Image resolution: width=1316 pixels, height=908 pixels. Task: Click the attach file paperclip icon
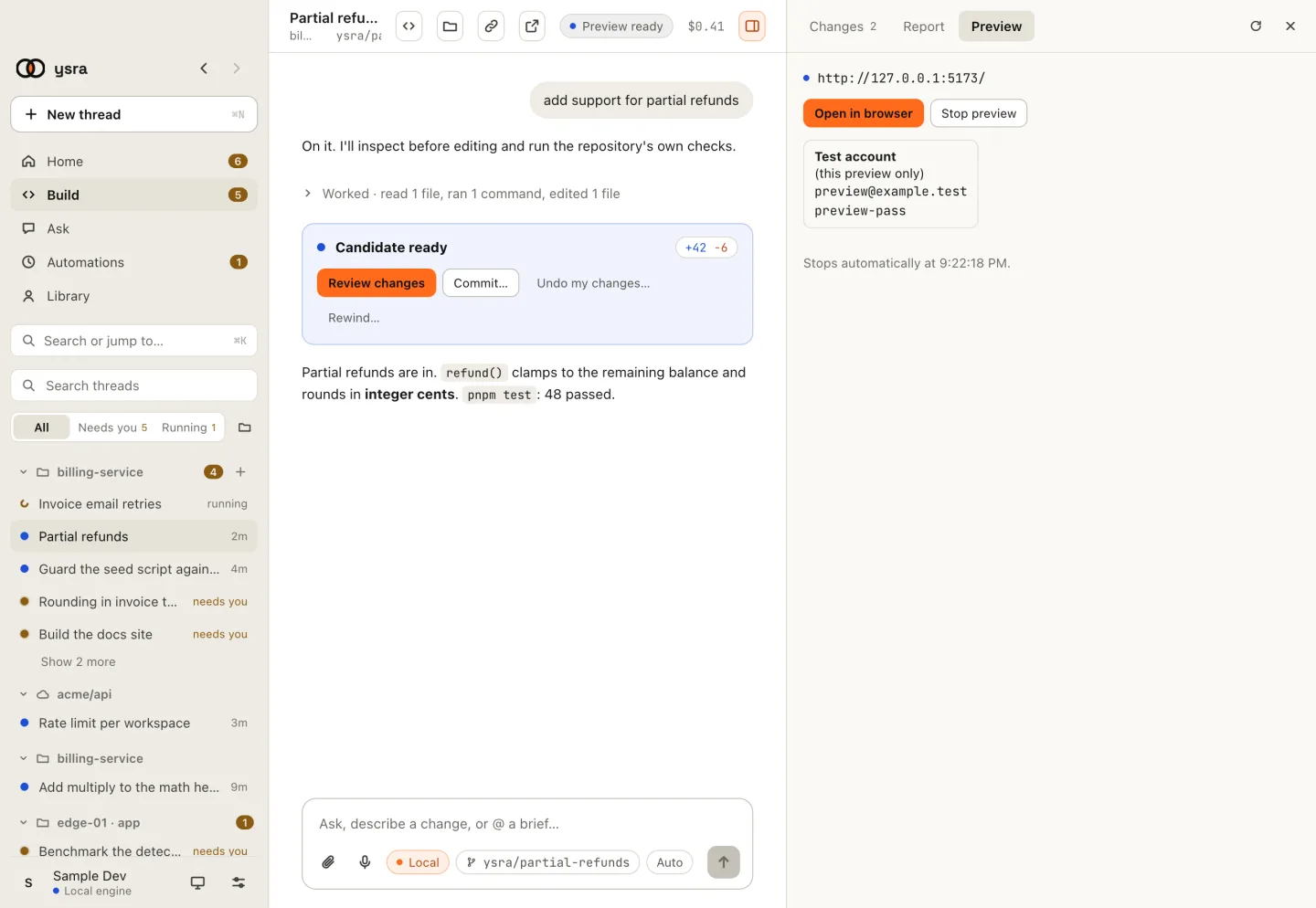tap(328, 862)
